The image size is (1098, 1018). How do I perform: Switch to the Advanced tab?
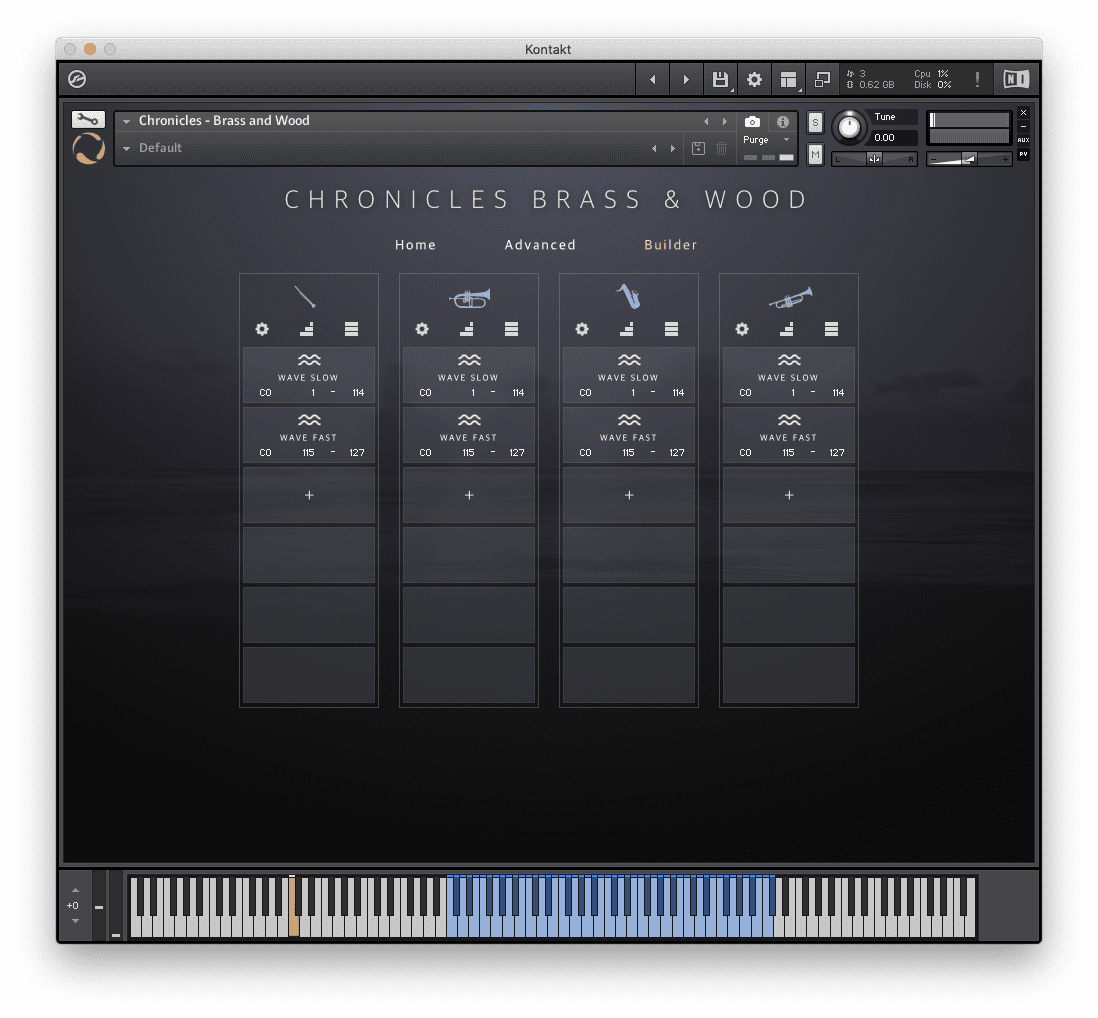coord(540,245)
